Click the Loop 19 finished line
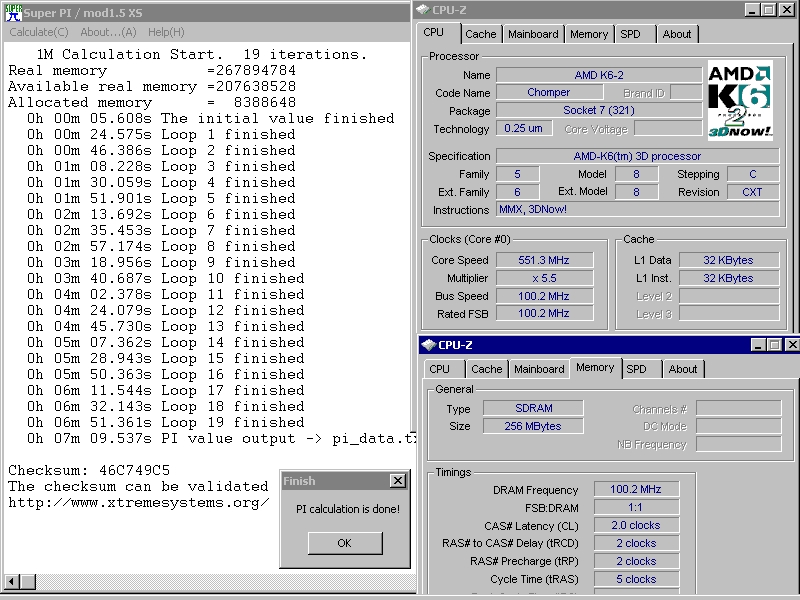The image size is (800, 600). 166,422
